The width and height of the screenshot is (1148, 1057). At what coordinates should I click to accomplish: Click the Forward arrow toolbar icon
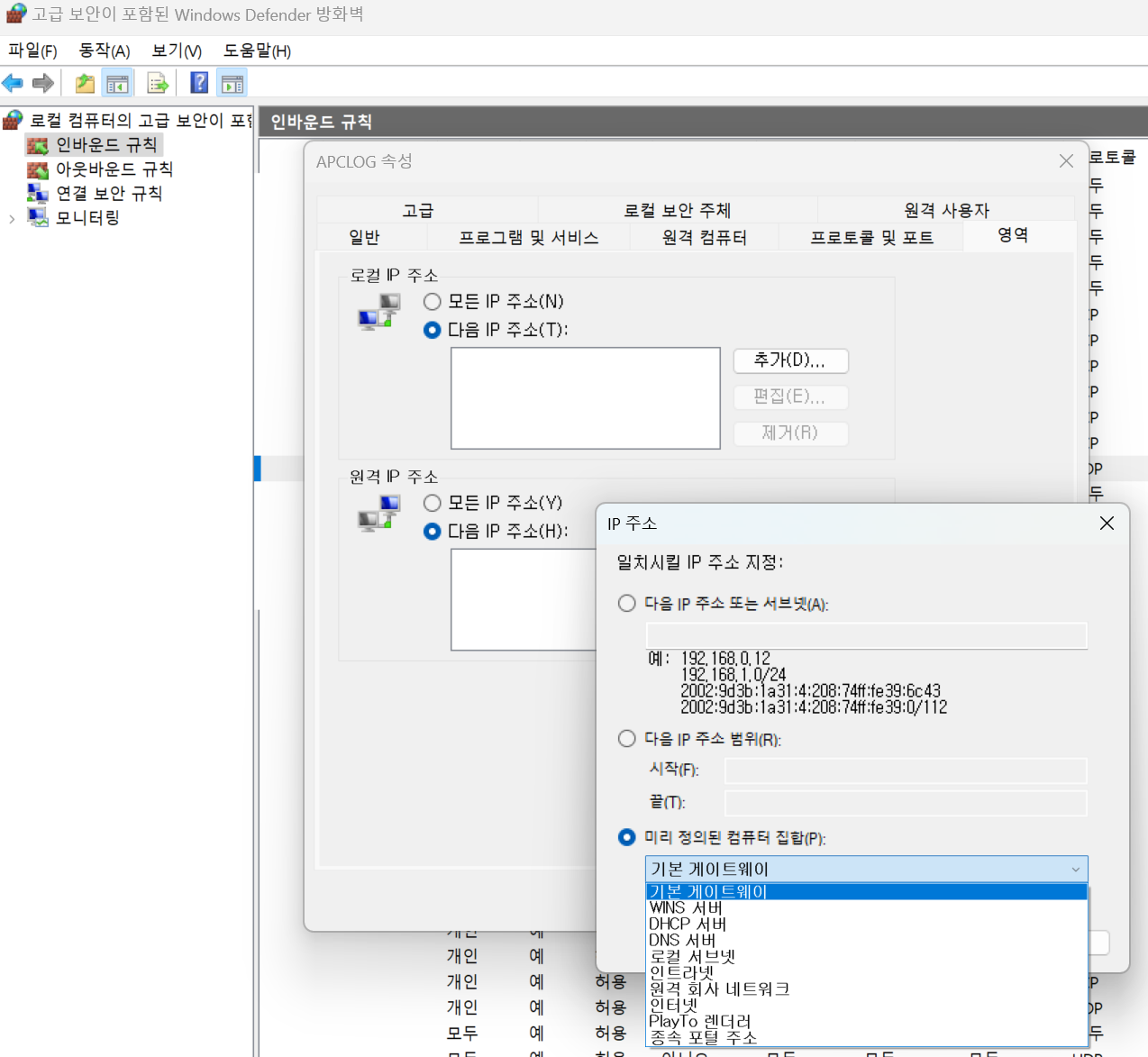tap(42, 84)
